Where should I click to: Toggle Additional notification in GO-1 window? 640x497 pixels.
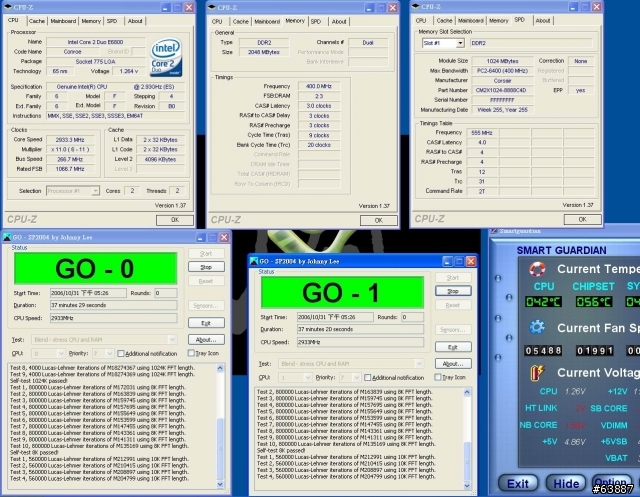(367, 377)
